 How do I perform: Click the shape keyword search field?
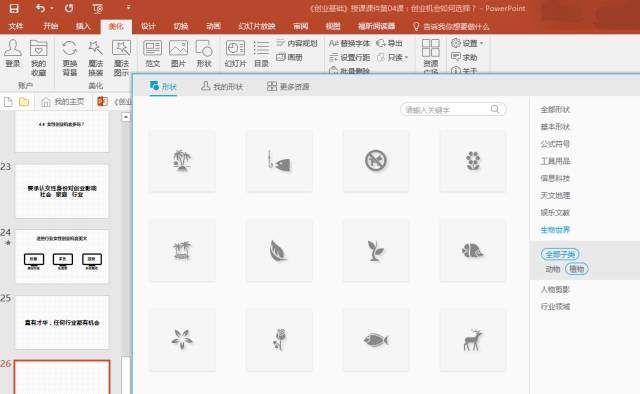[x=453, y=109]
